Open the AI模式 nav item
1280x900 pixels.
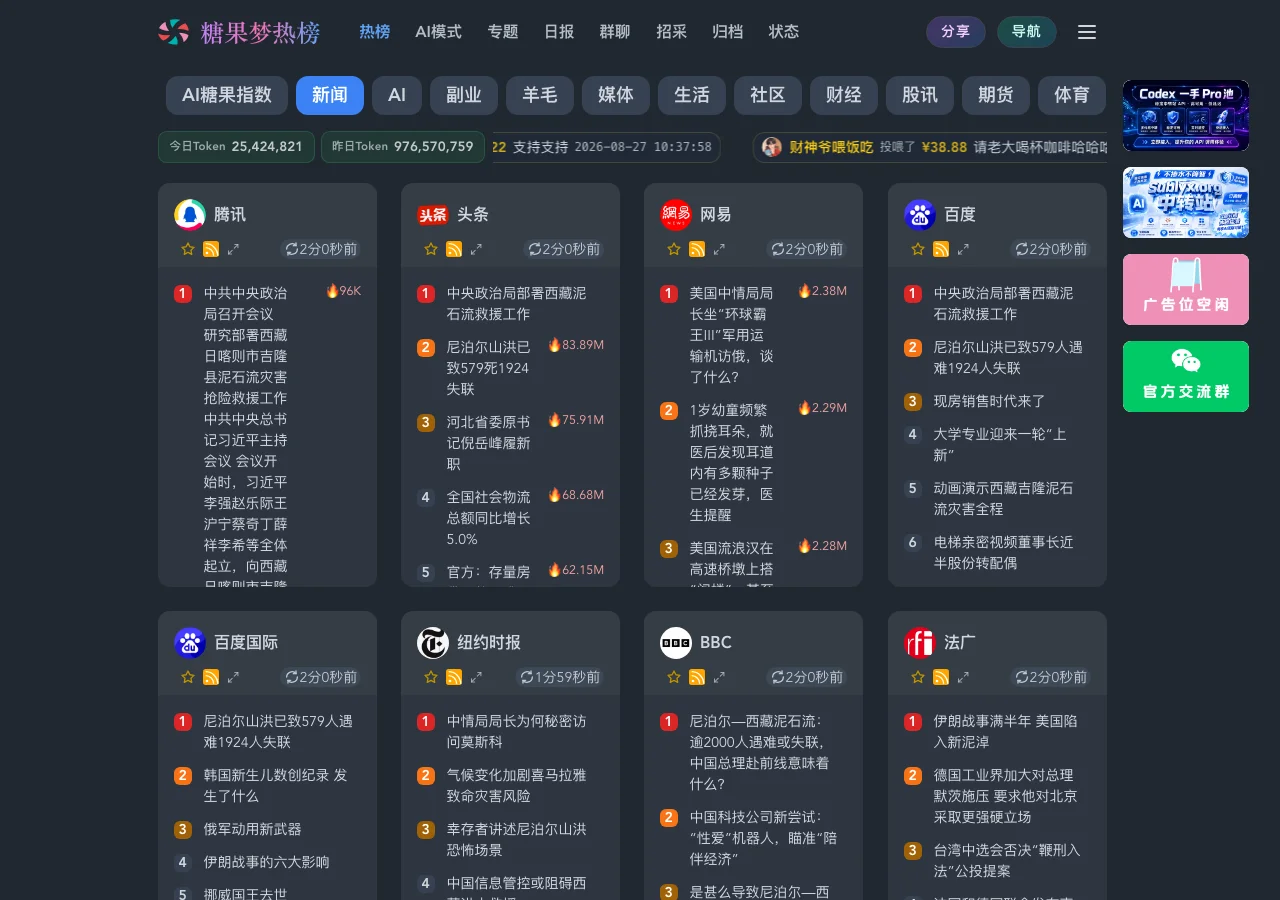[x=438, y=32]
